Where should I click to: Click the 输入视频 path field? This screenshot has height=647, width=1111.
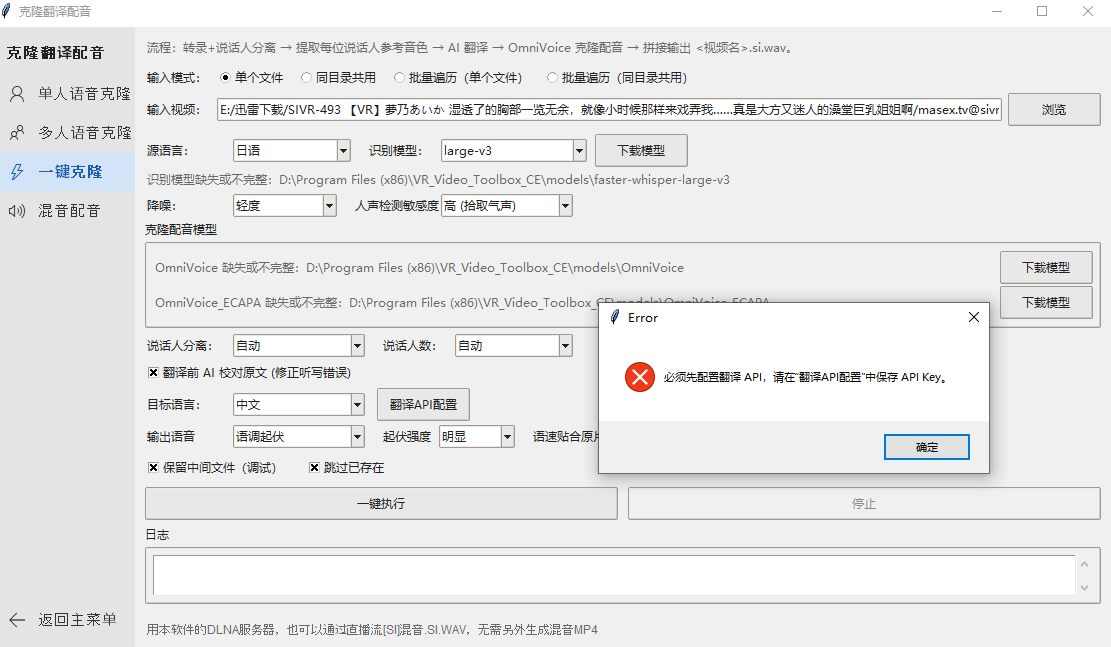click(x=609, y=110)
